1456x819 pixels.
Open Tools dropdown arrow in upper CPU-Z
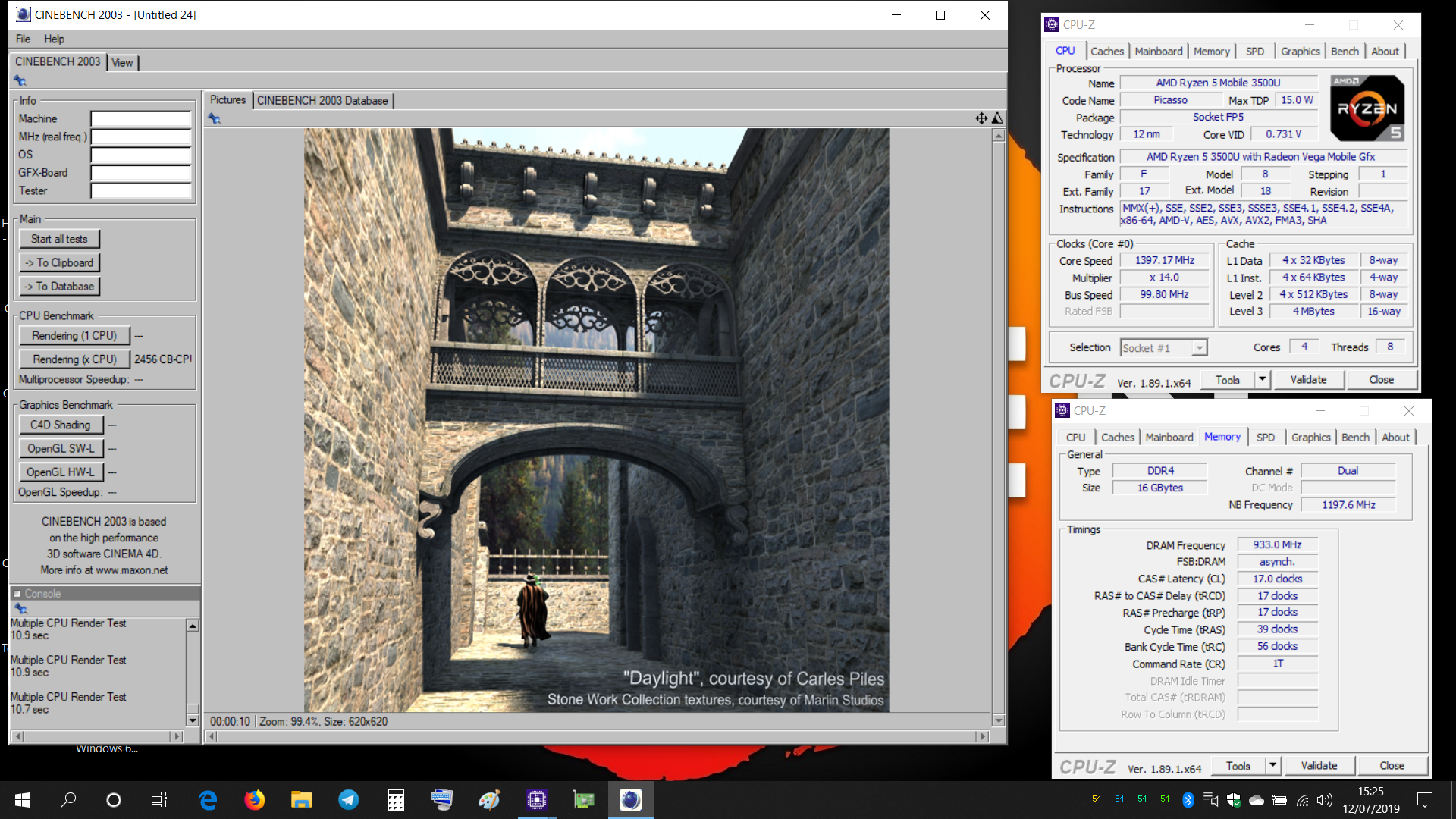(1262, 380)
